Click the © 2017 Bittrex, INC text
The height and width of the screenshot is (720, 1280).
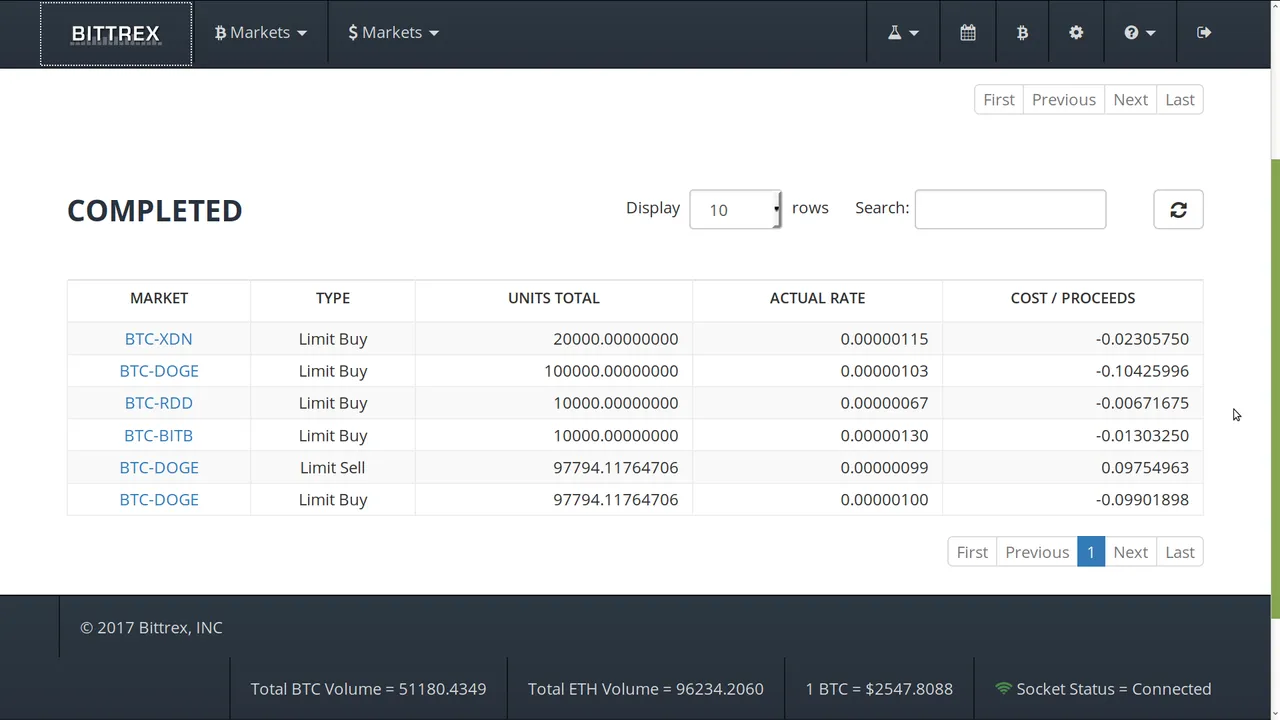(x=151, y=628)
